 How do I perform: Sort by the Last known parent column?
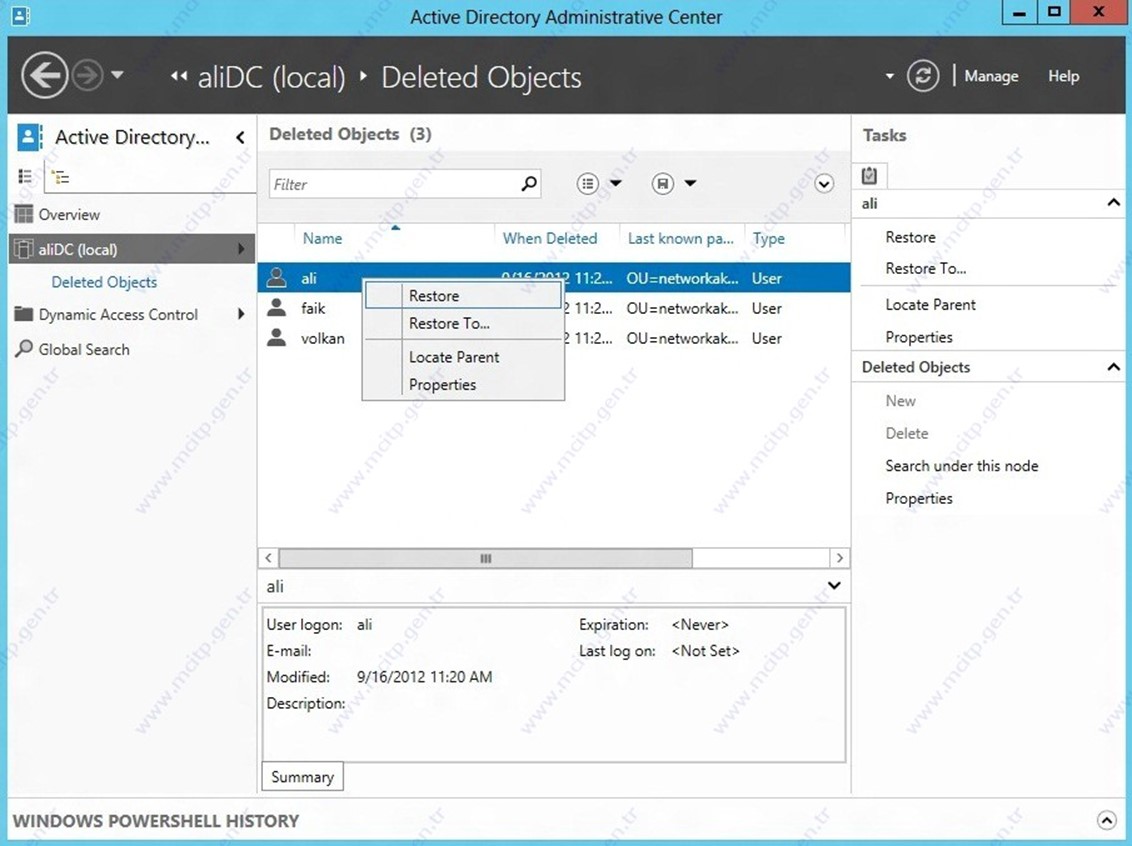coord(681,238)
